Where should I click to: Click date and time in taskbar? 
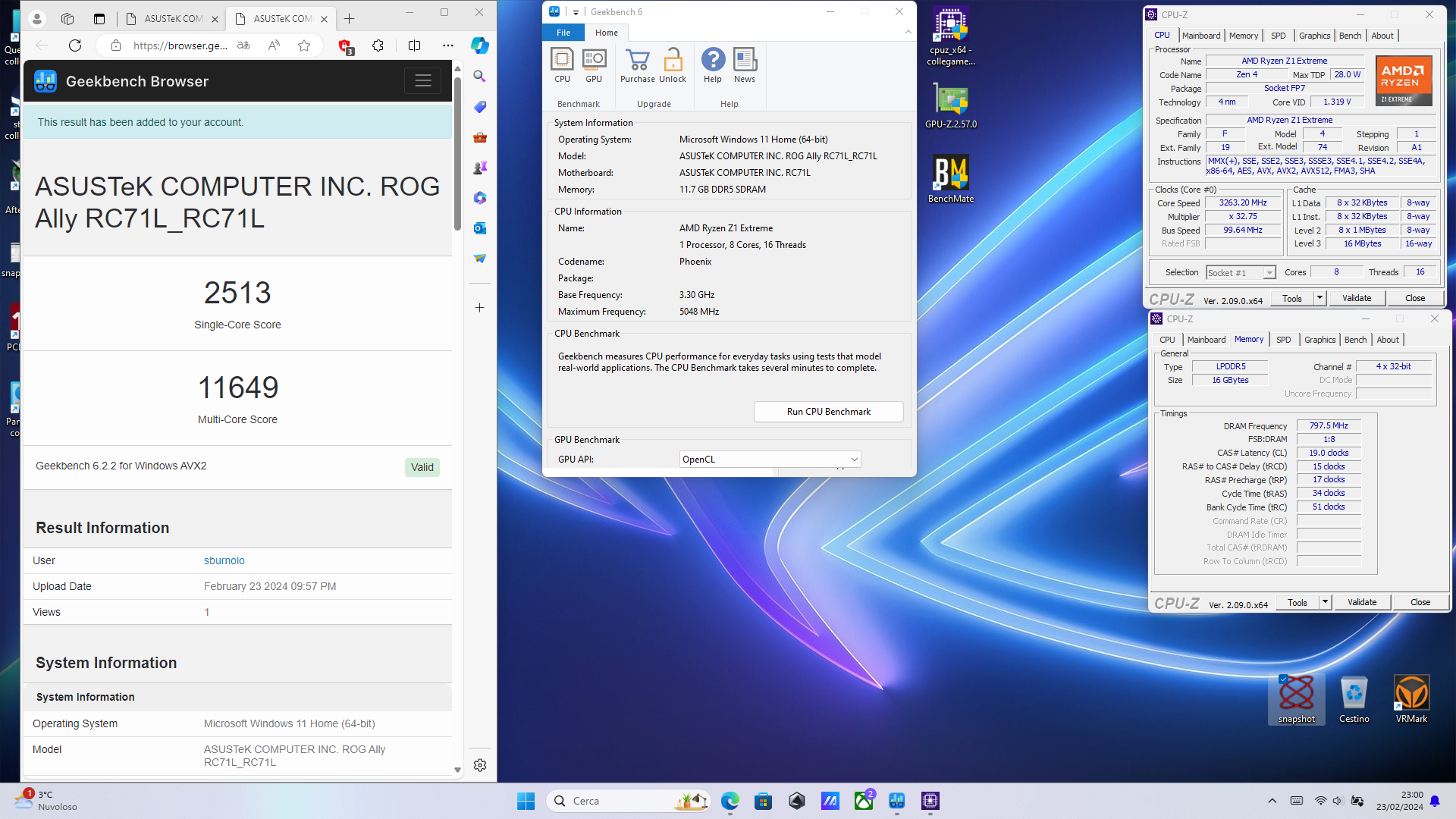tap(1400, 801)
